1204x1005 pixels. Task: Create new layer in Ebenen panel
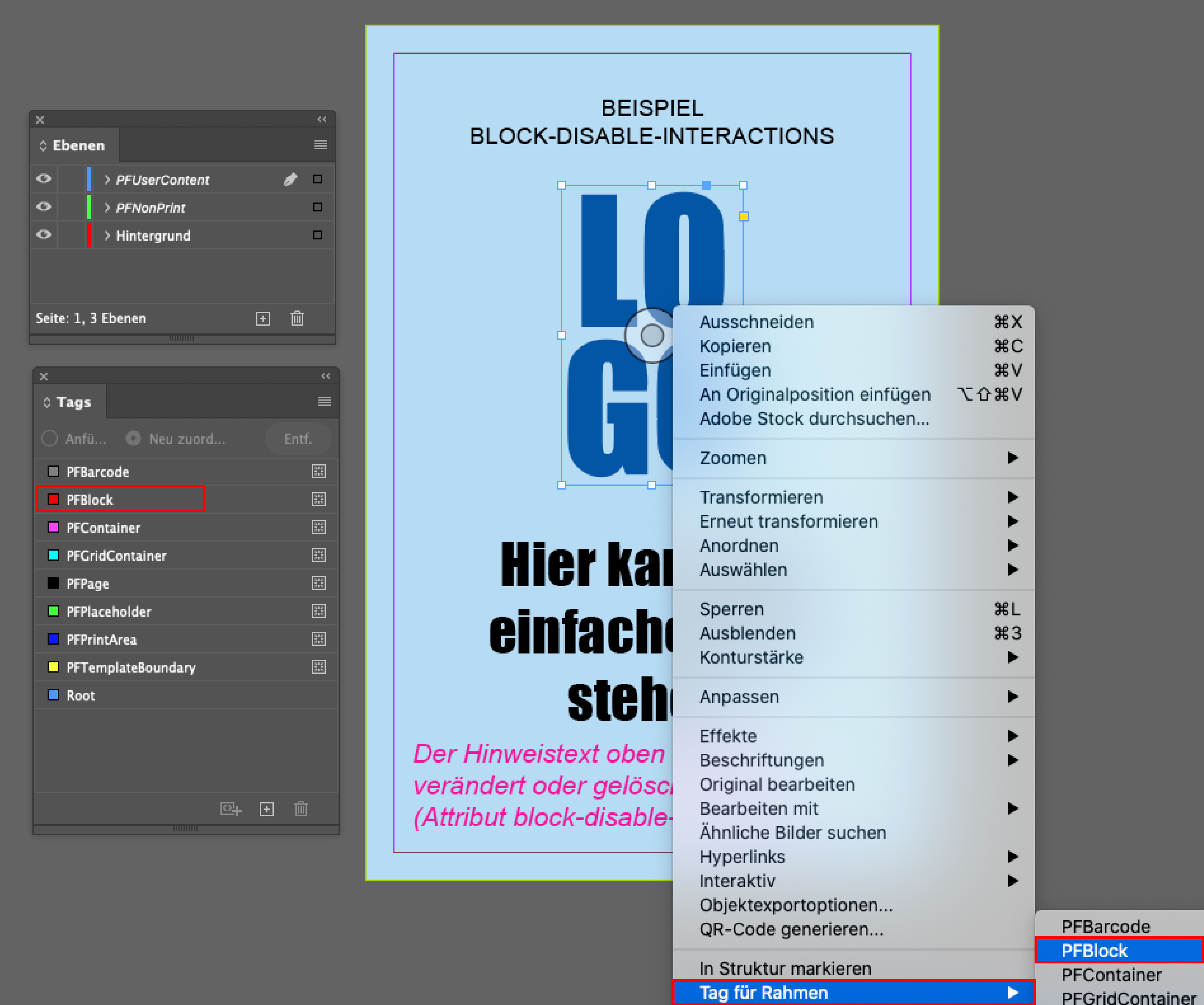pos(262,319)
